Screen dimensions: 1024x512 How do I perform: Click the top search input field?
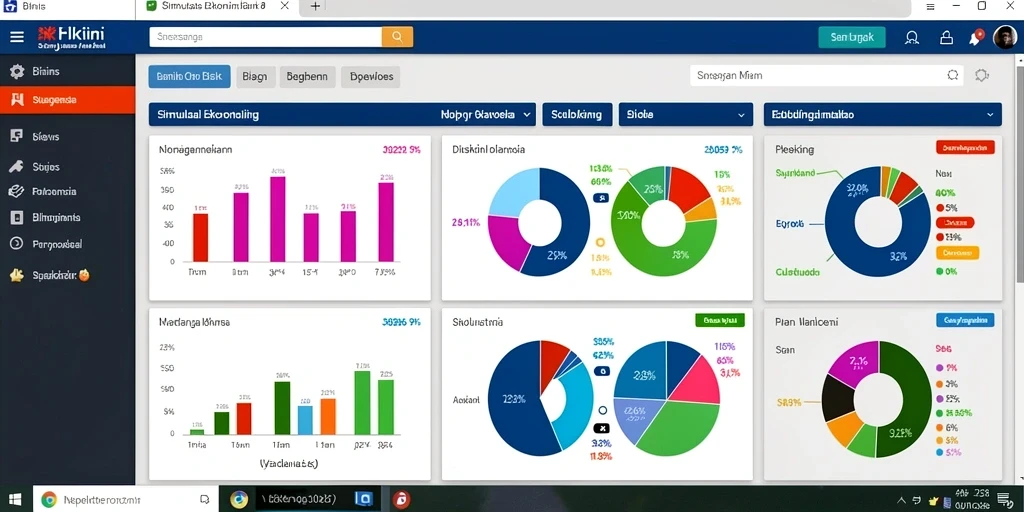tap(266, 37)
